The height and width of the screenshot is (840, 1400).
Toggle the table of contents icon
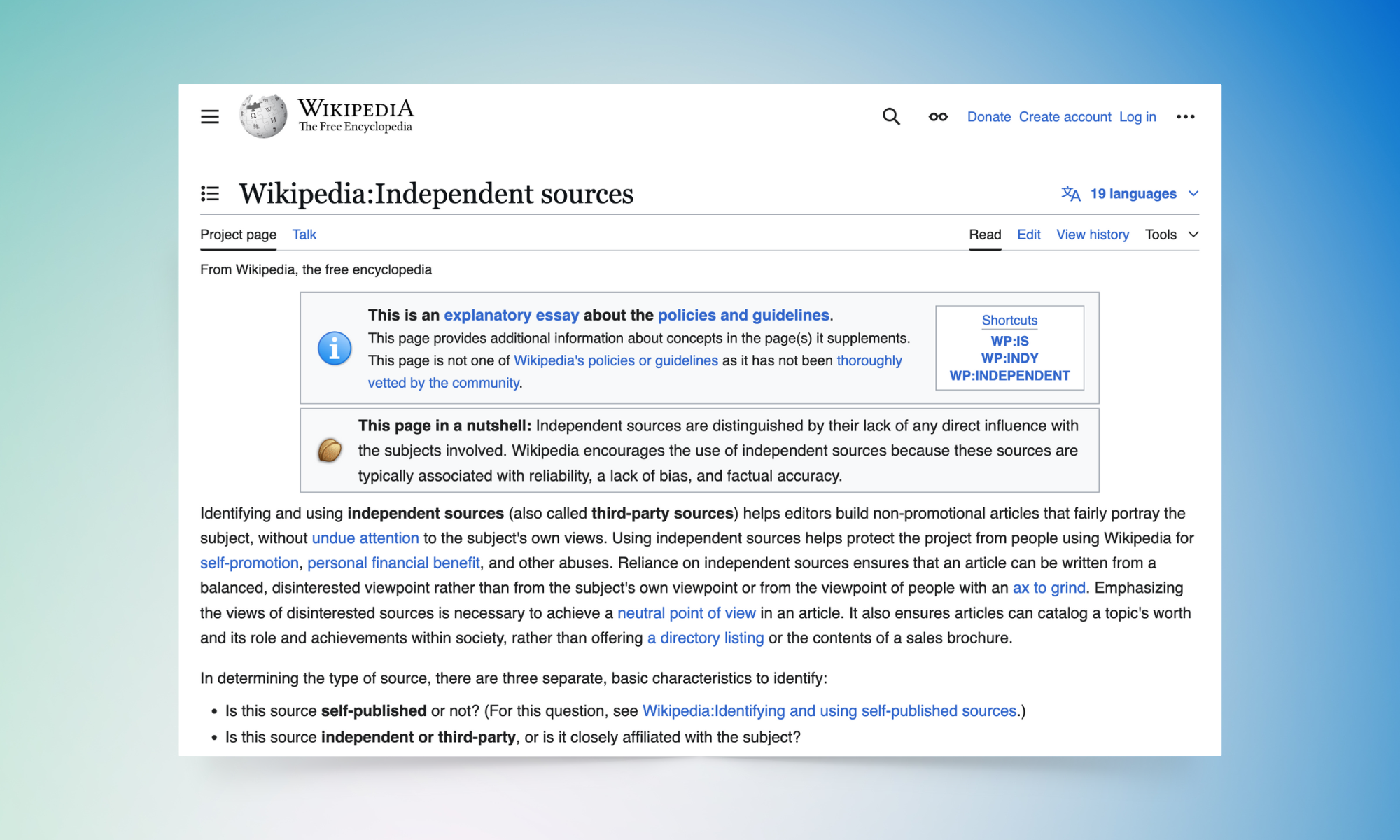pyautogui.click(x=210, y=193)
